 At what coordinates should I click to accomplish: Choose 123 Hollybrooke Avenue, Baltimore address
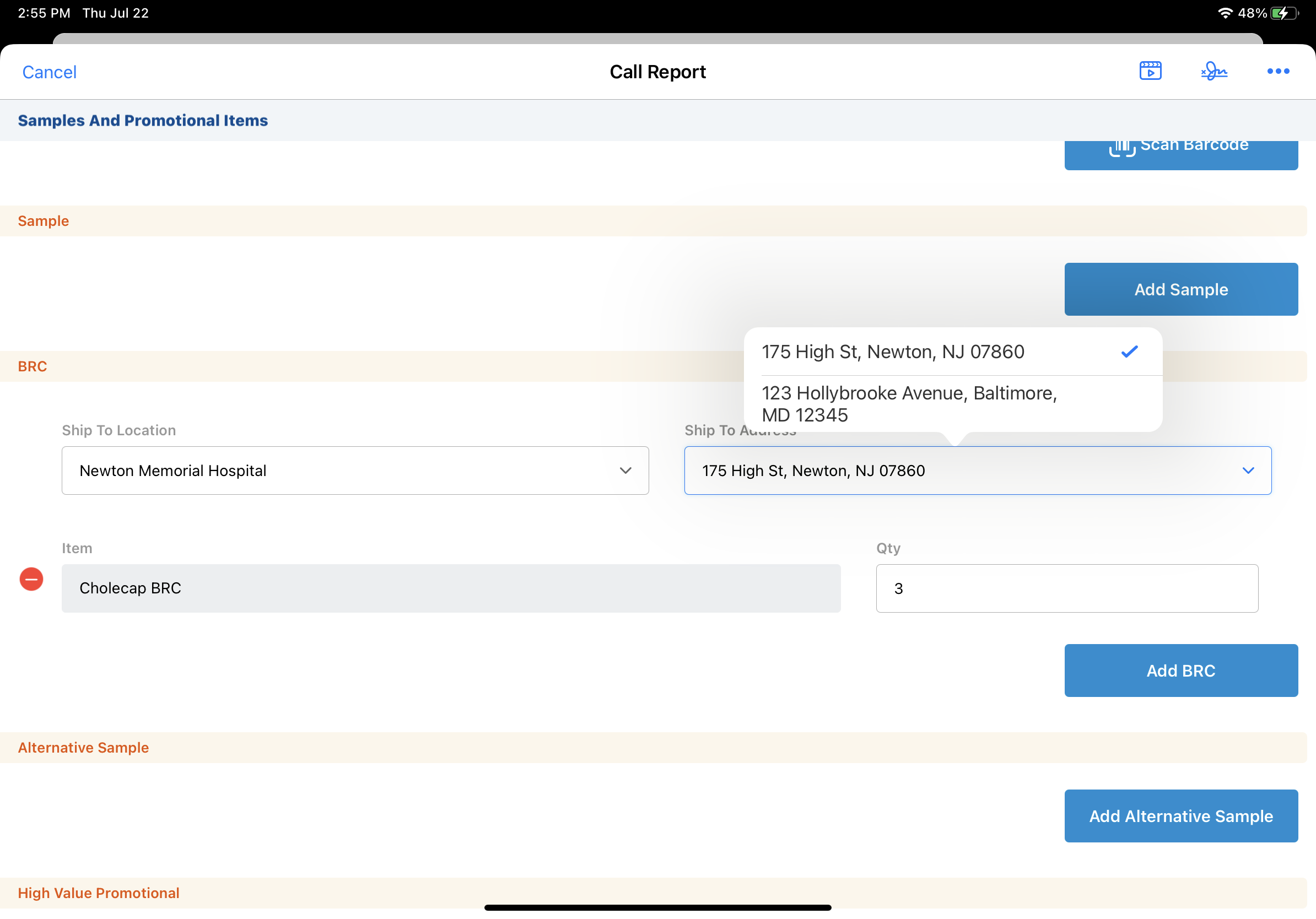pos(909,404)
